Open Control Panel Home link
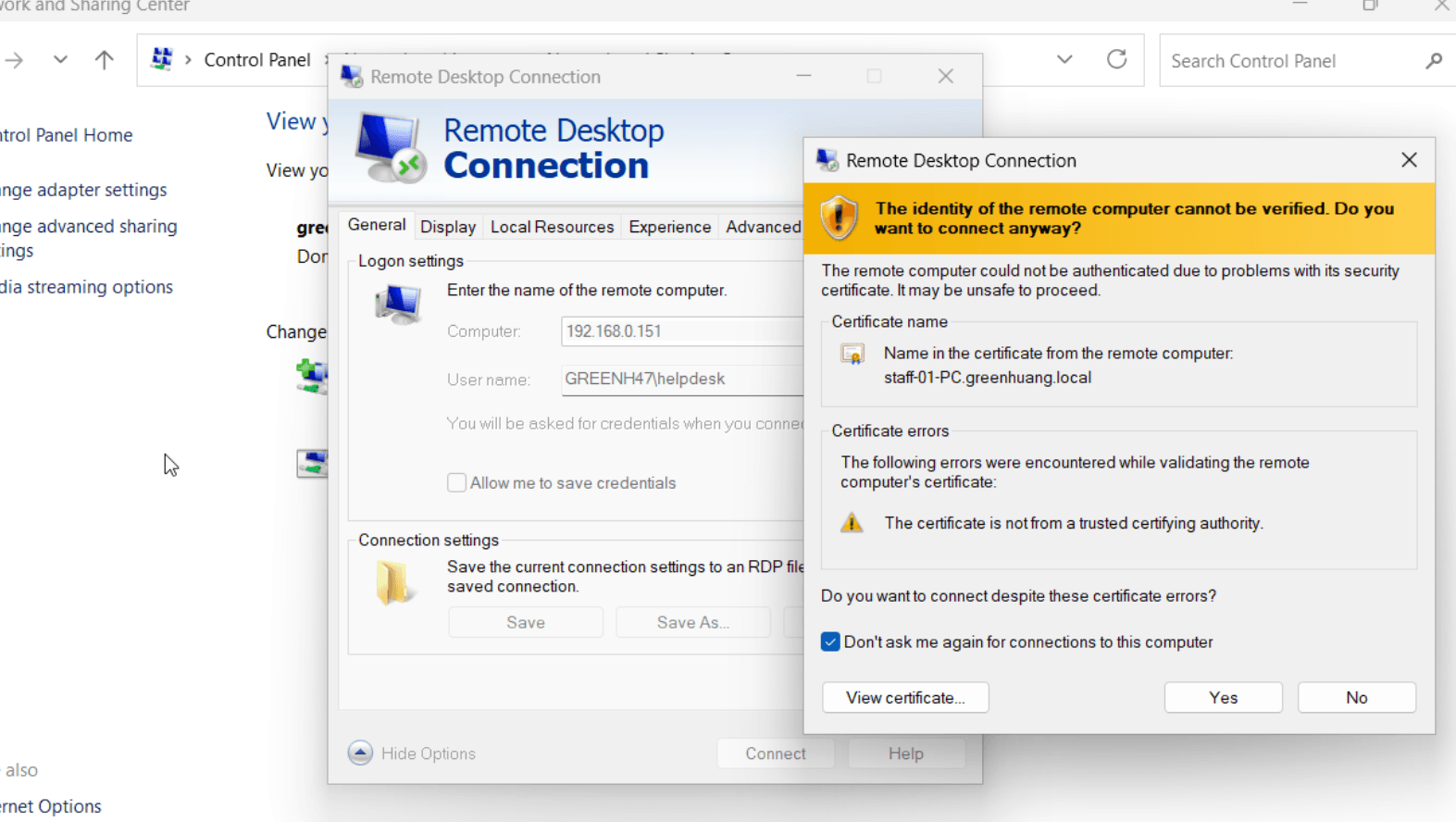 (67, 135)
